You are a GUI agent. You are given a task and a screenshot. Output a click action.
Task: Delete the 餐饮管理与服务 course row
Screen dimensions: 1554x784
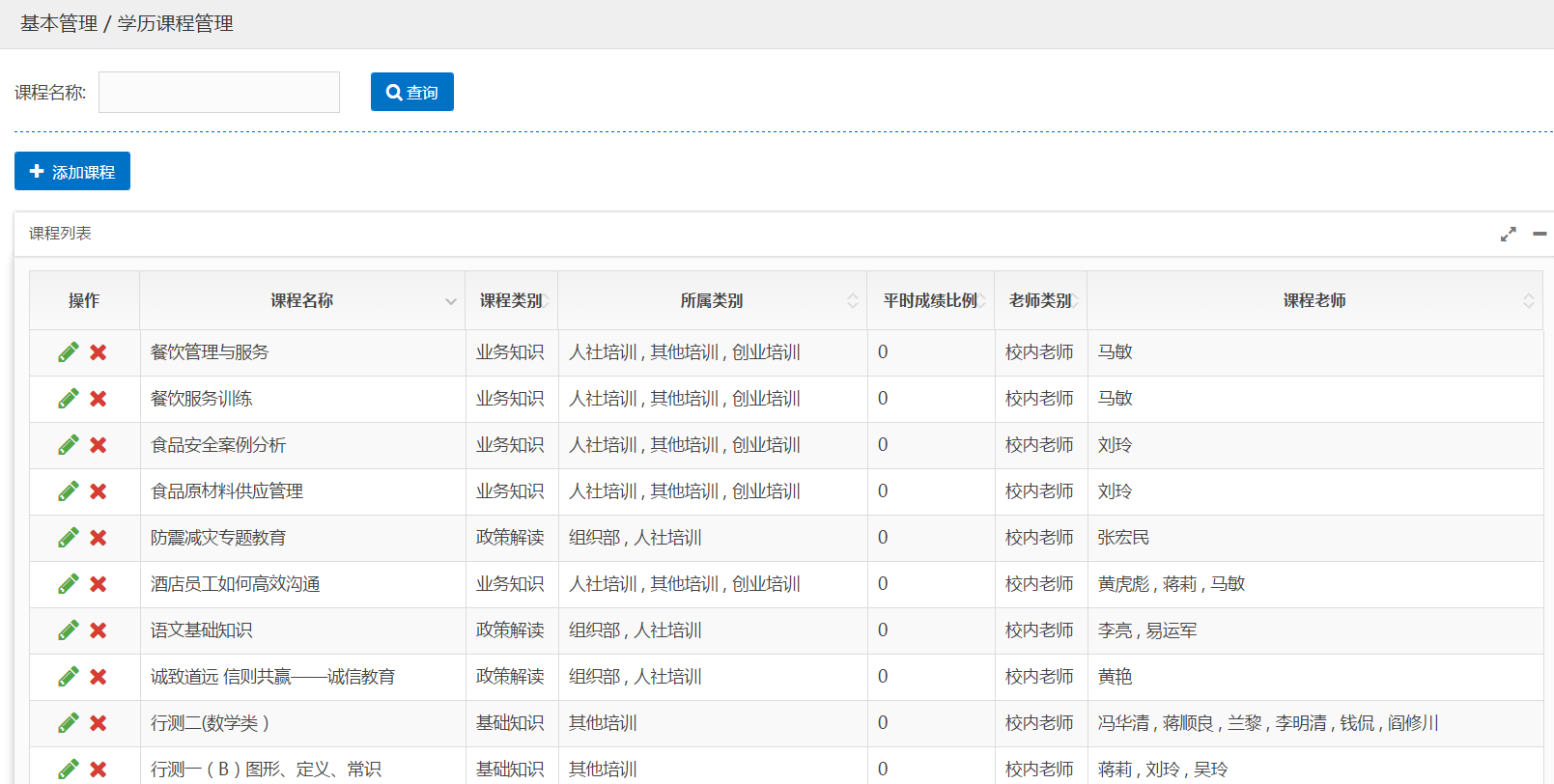(x=99, y=352)
